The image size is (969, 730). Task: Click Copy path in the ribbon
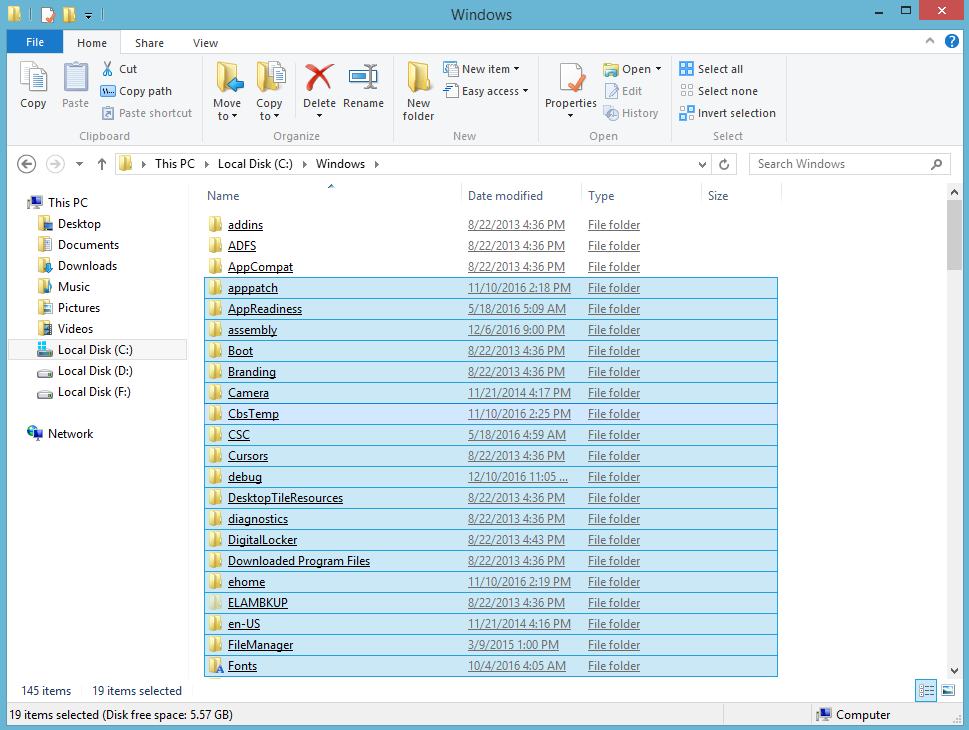(136, 91)
